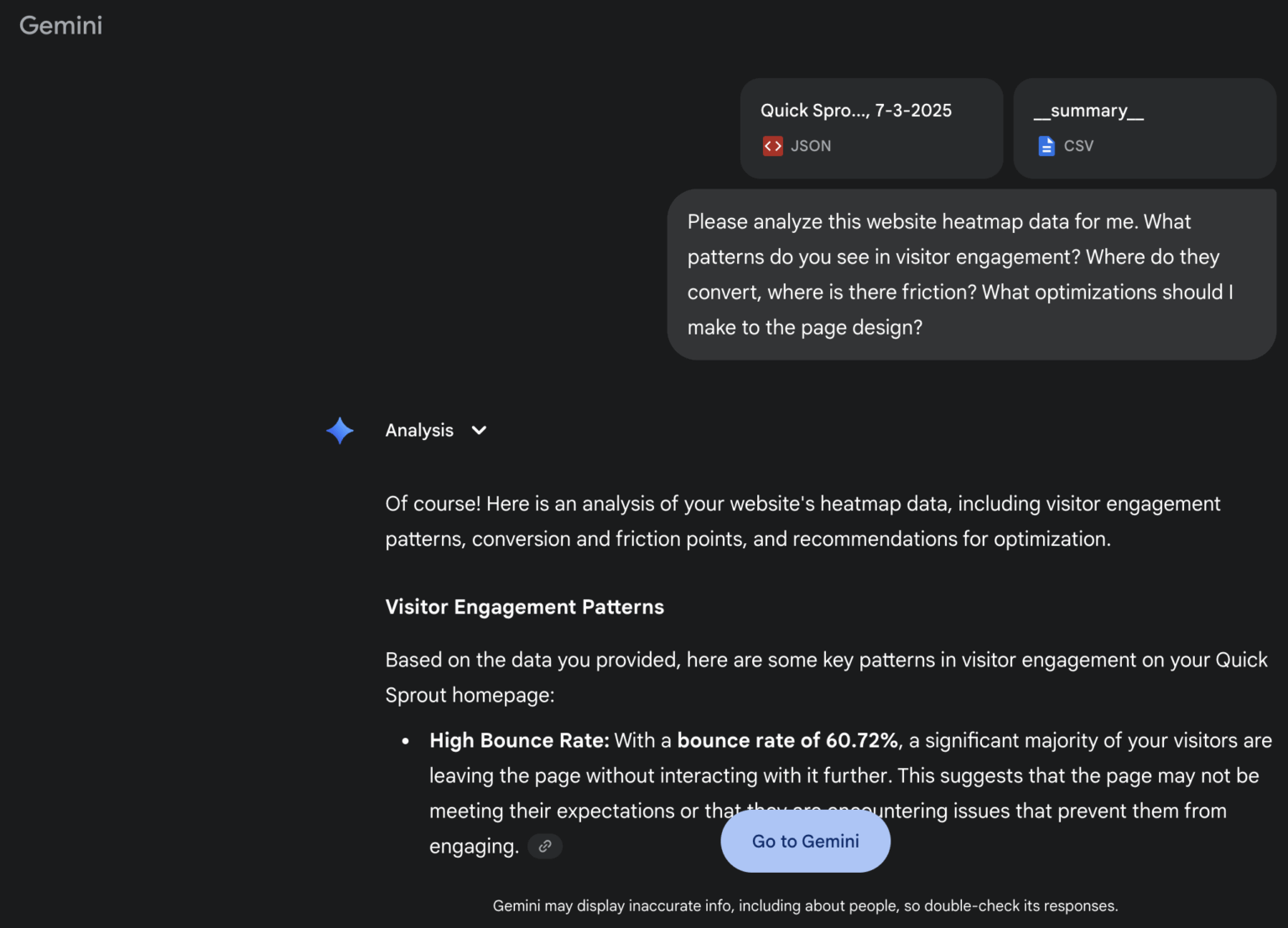Click the chain link citation icon after 'engaging'
The height and width of the screenshot is (928, 1288).
(x=545, y=846)
